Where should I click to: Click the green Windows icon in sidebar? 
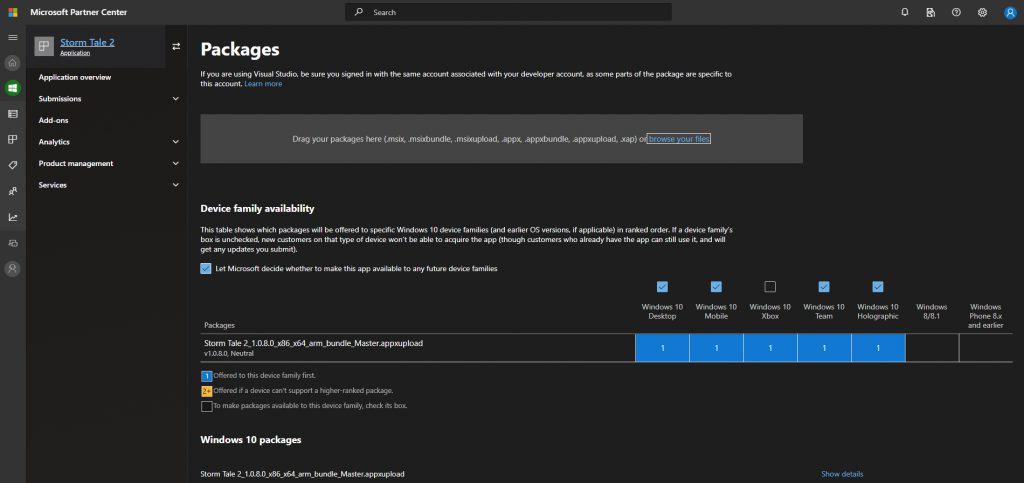(13, 88)
